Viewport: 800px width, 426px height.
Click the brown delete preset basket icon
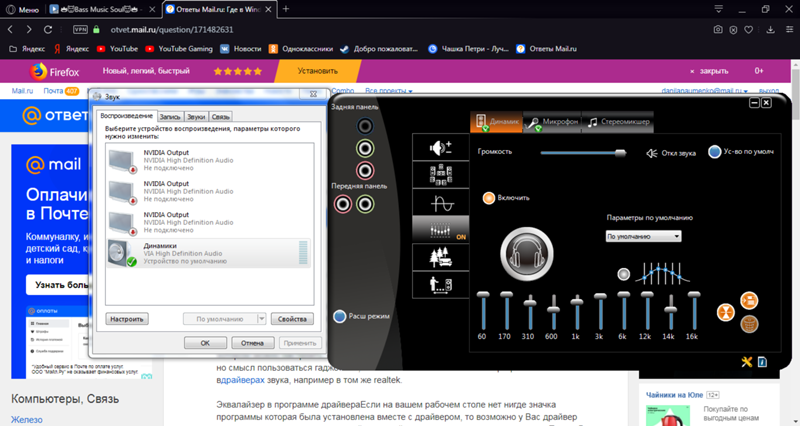tap(749, 324)
